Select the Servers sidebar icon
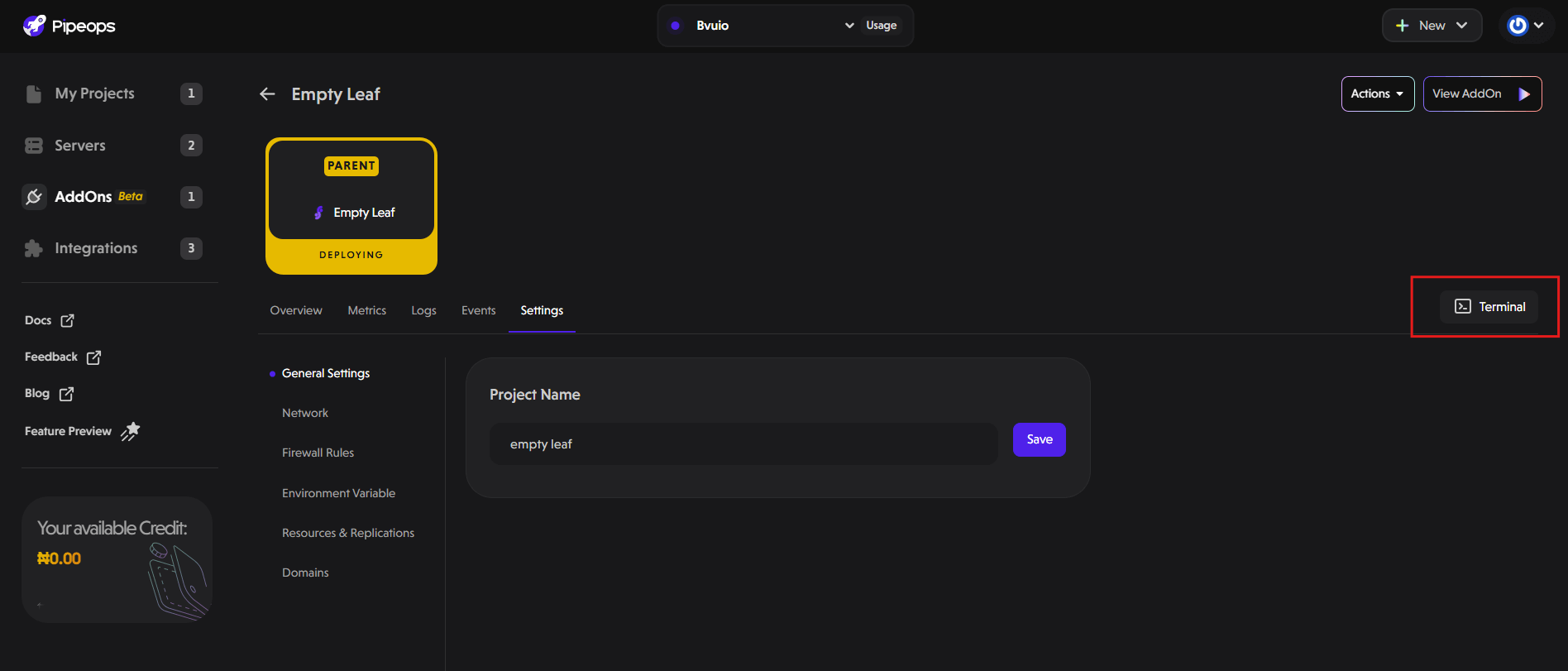Viewport: 1568px width, 671px height. pyautogui.click(x=33, y=145)
